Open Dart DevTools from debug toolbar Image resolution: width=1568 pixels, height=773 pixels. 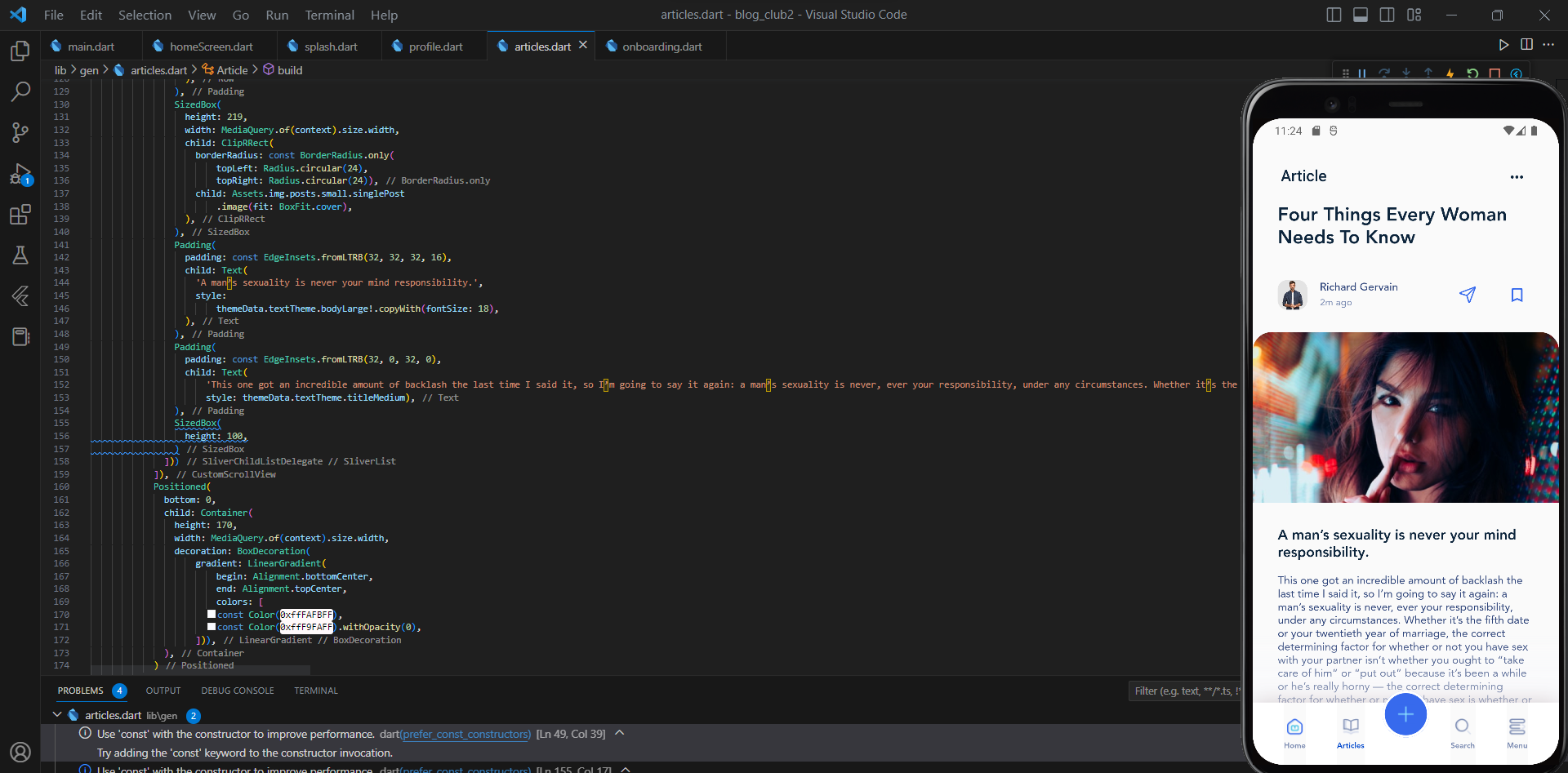pos(1517,73)
